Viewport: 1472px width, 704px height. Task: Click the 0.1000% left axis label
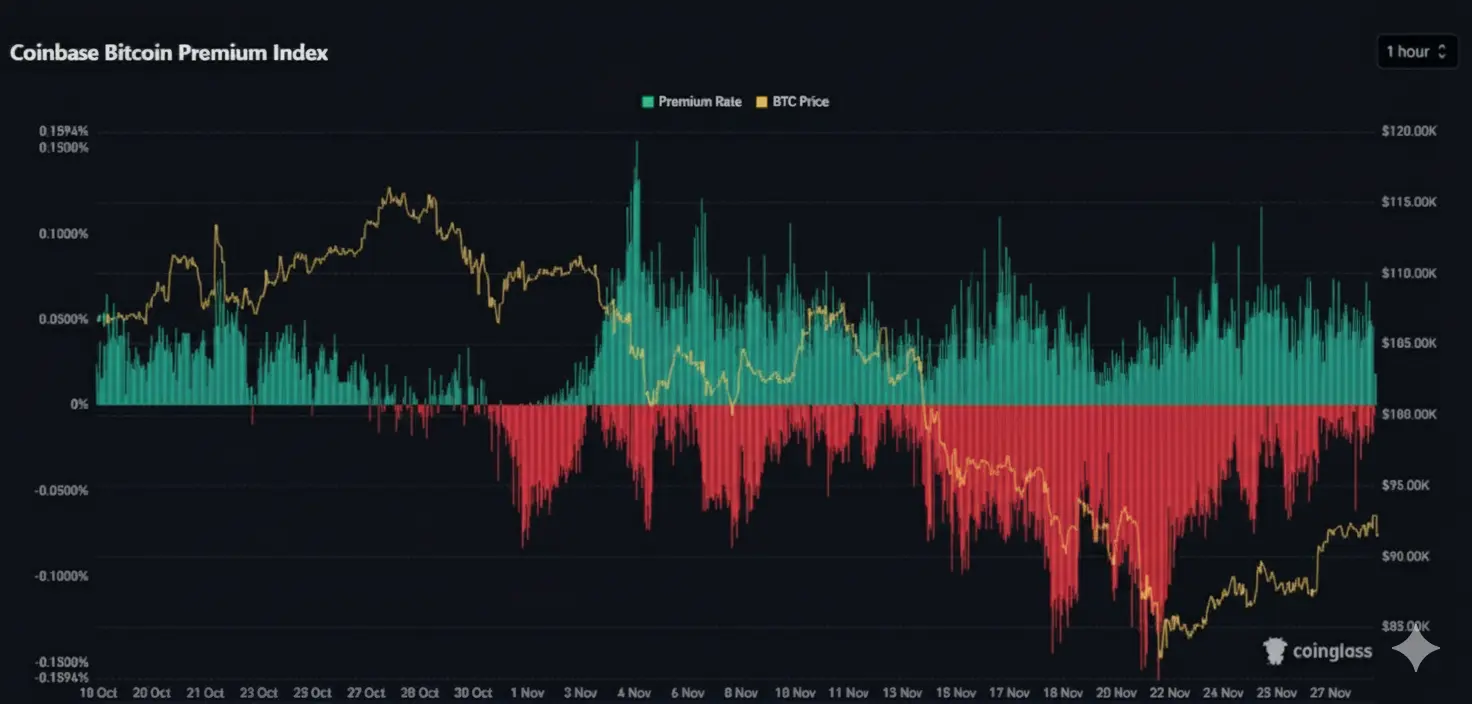click(64, 234)
